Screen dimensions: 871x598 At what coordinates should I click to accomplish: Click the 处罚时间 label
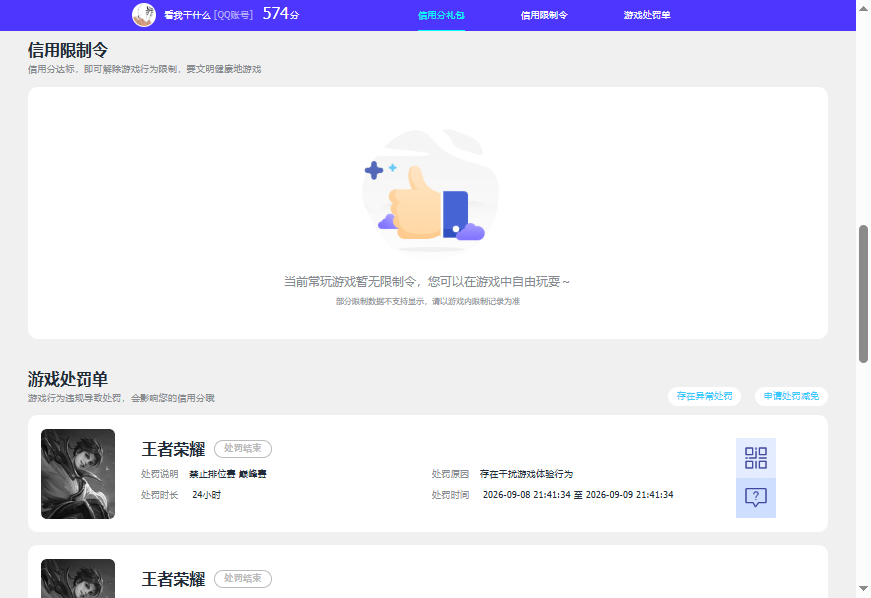click(450, 495)
